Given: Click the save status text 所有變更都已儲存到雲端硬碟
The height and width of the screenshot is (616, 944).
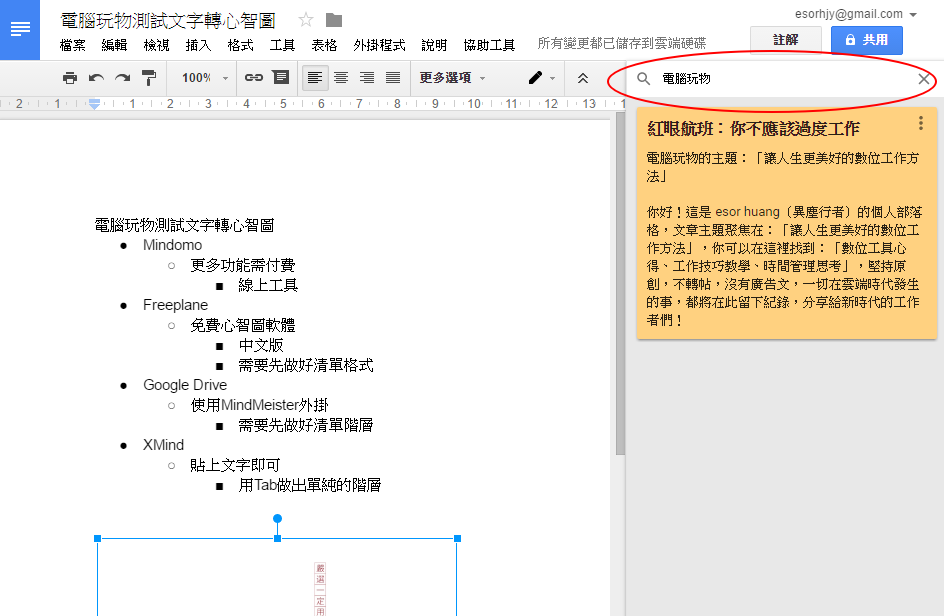Looking at the screenshot, I should (621, 43).
